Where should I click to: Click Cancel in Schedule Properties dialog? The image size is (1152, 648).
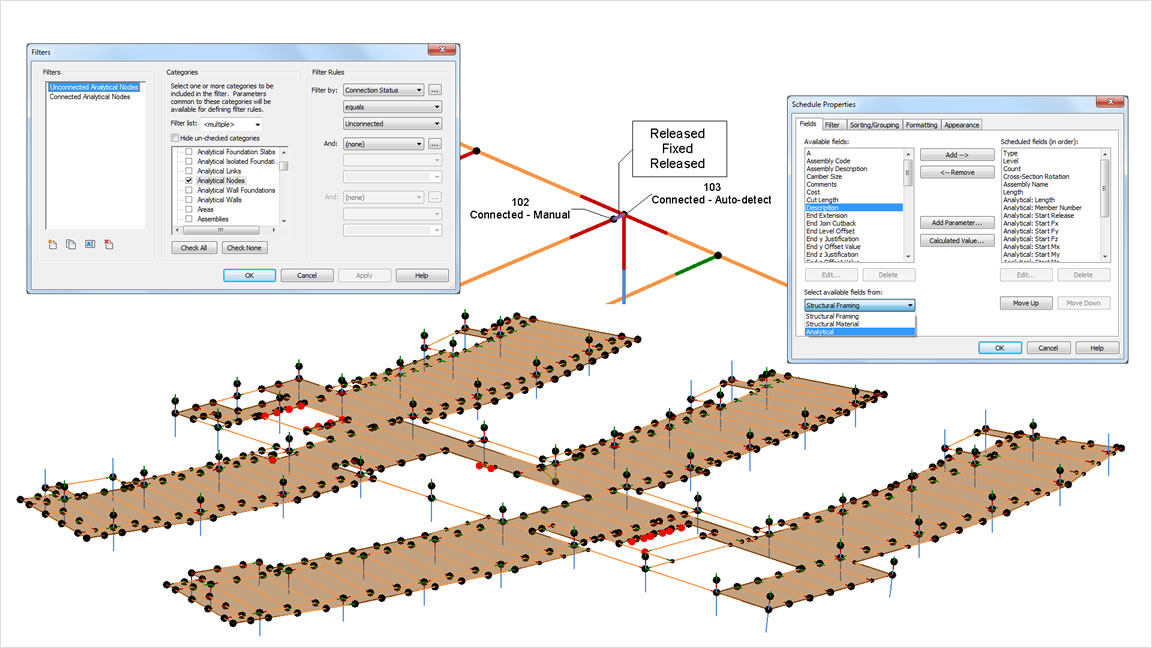(1048, 348)
